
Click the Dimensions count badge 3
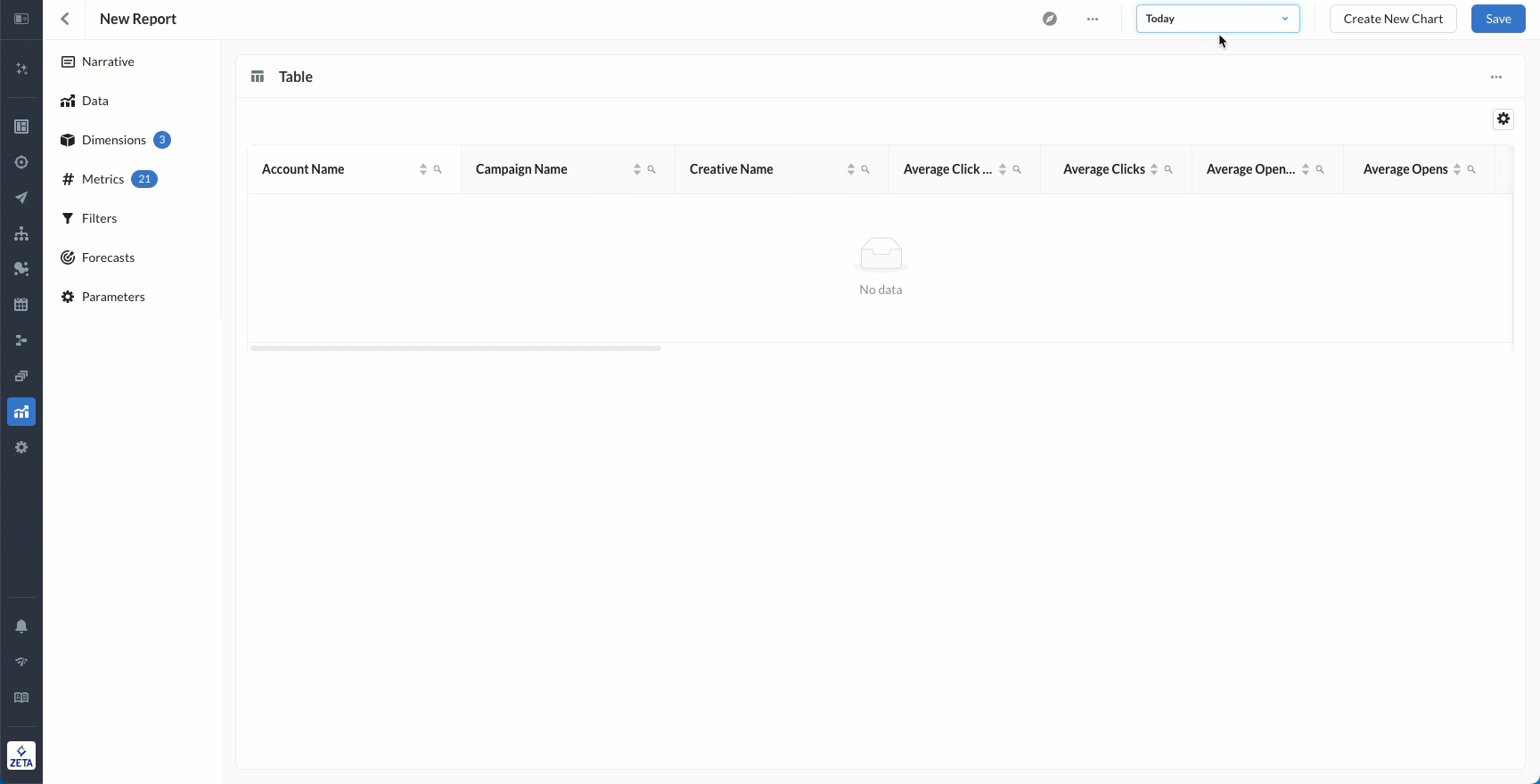point(162,140)
